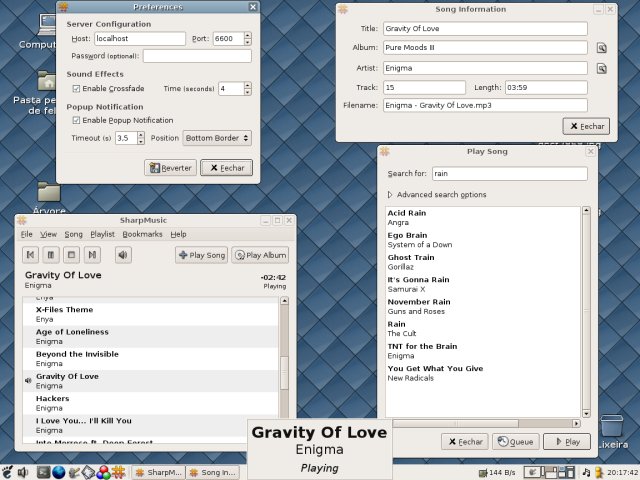
Task: Click the volume speaker icon in SharpMusic
Action: coord(123,255)
